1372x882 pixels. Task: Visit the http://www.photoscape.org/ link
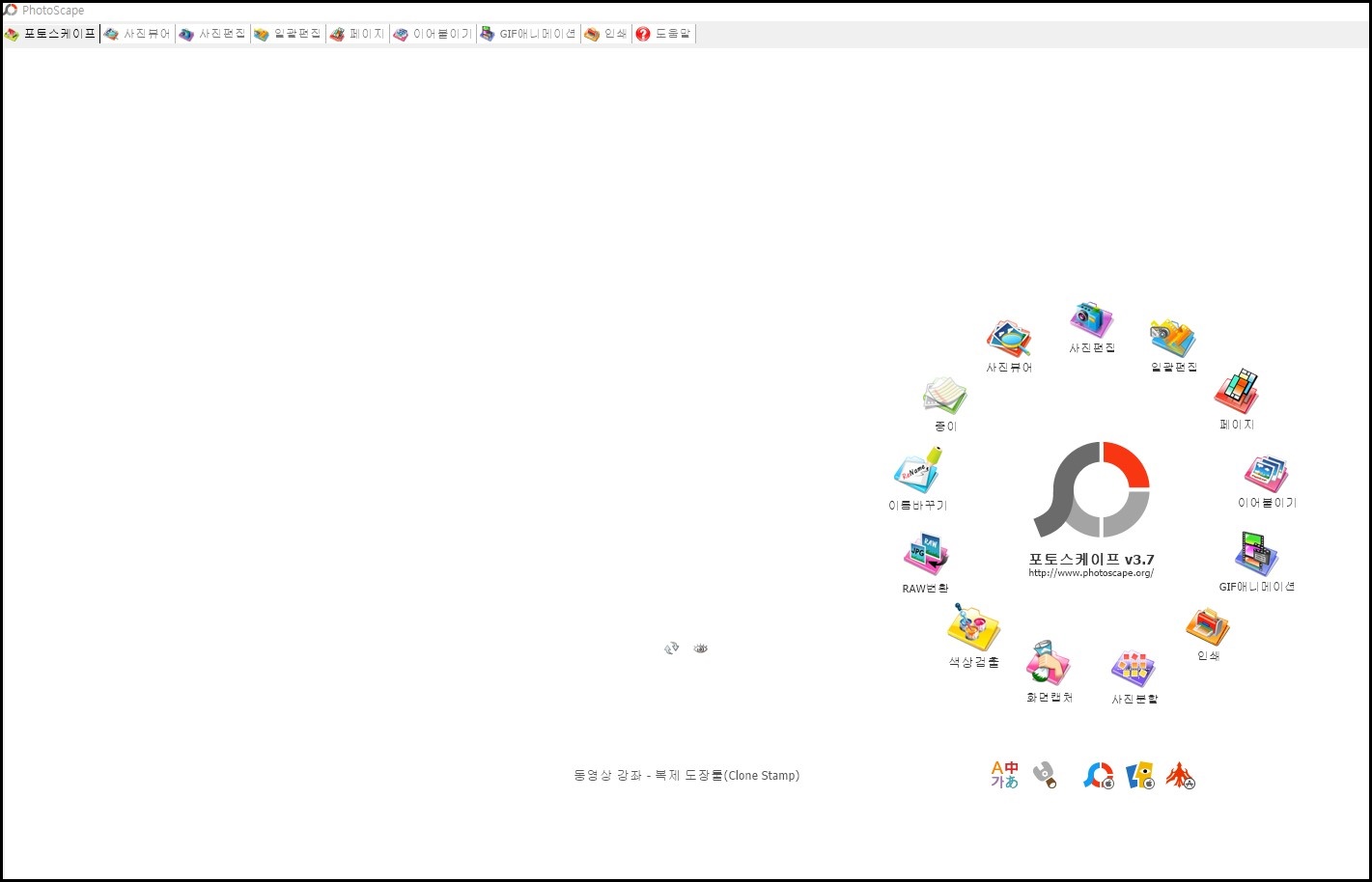pos(1091,573)
